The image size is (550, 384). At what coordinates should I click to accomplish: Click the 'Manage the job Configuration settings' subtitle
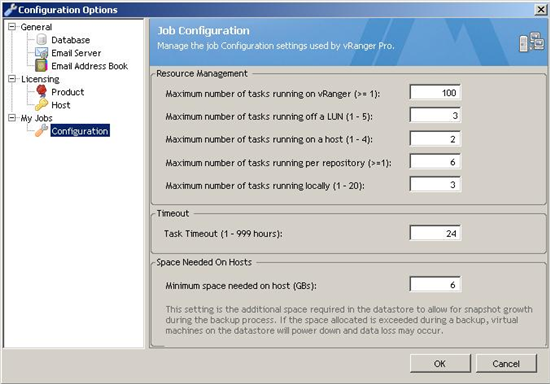pos(276,46)
